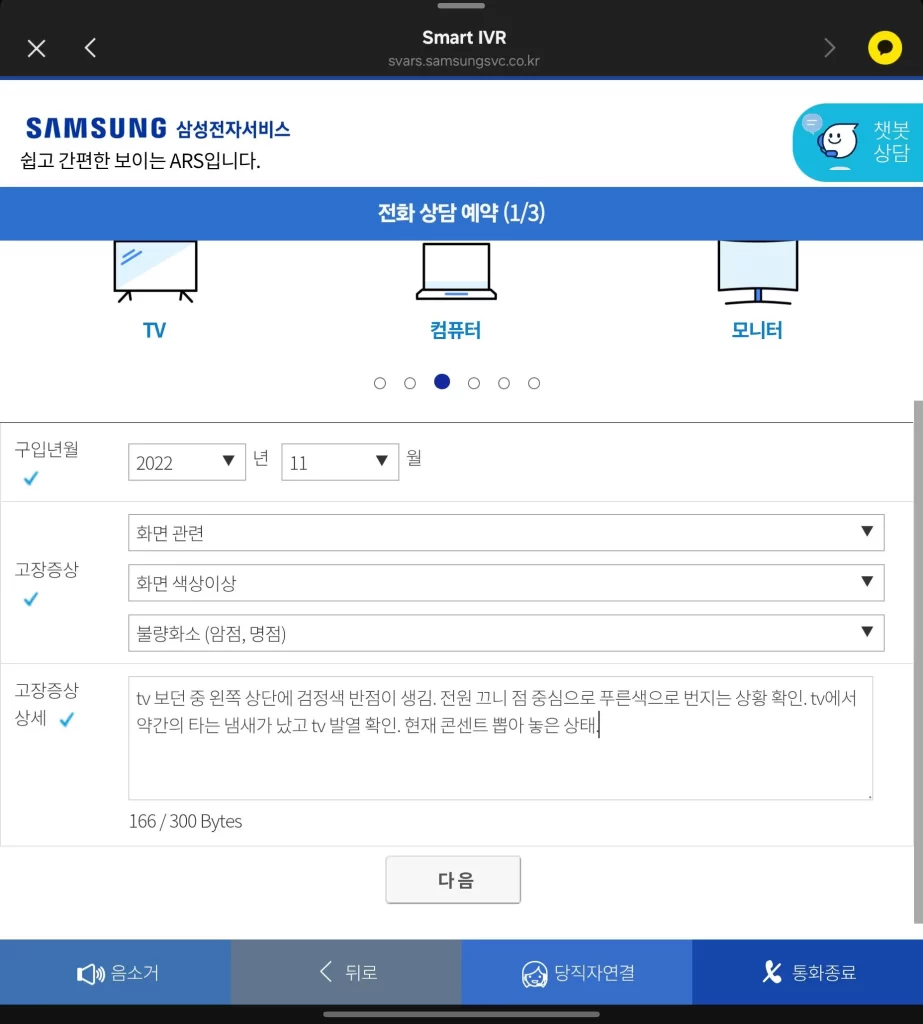Screen dimensions: 923x1024
Task: Tap the yellow chat icon top right
Action: click(884, 47)
